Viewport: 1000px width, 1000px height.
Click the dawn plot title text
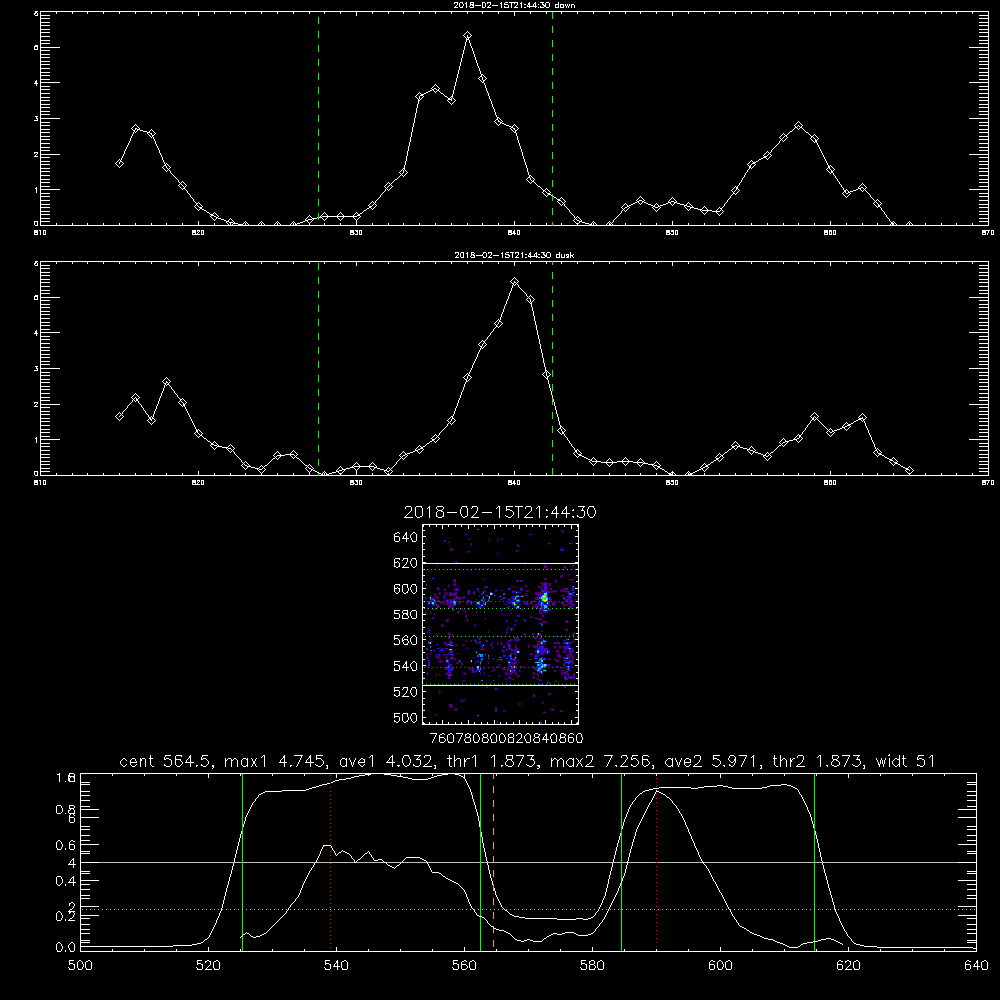click(514, 5)
